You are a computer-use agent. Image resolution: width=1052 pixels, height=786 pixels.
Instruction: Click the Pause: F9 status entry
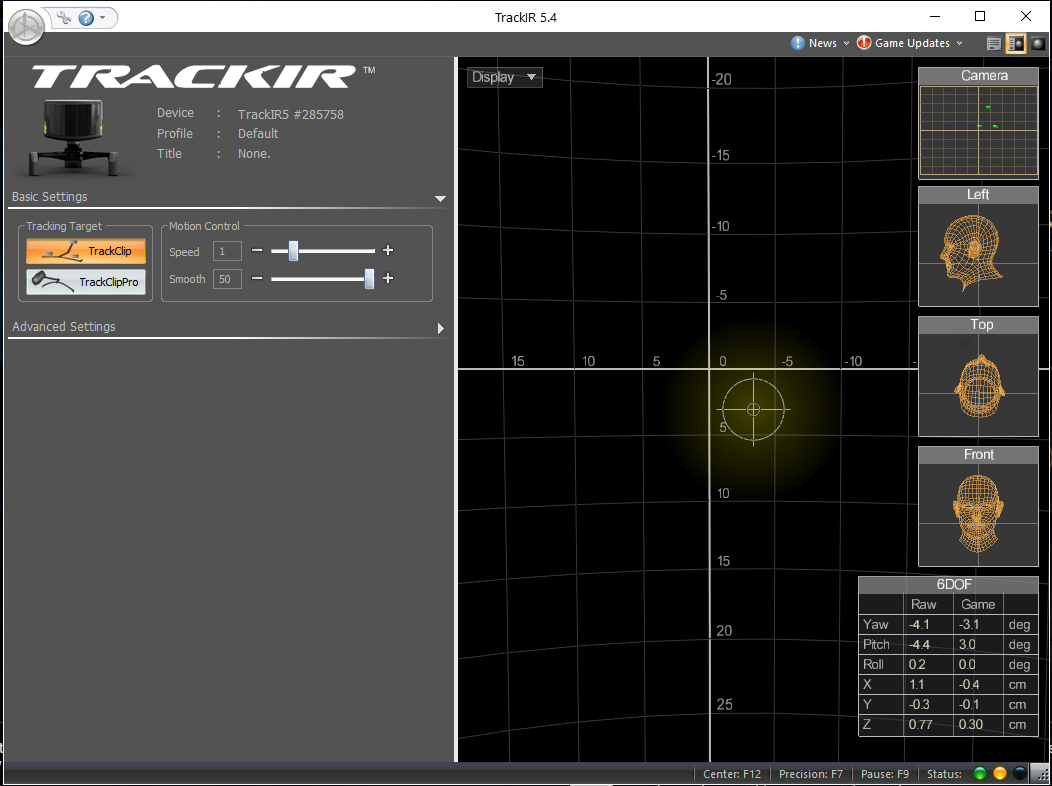[x=885, y=774]
